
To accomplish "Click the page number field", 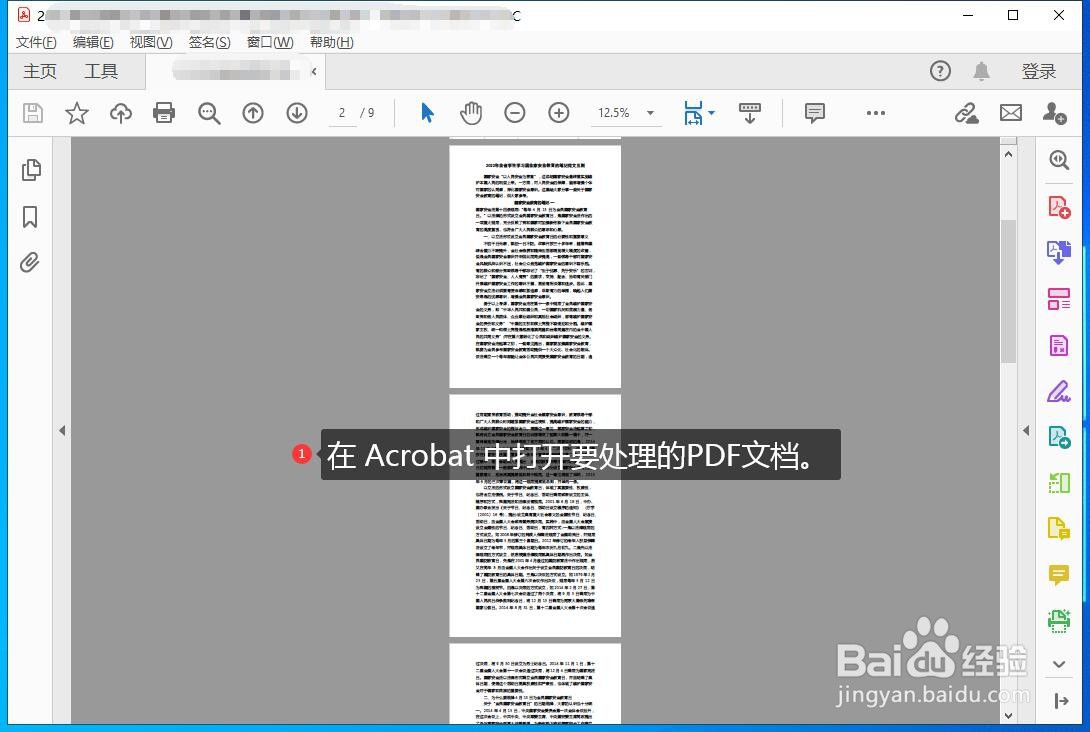I will coord(342,113).
